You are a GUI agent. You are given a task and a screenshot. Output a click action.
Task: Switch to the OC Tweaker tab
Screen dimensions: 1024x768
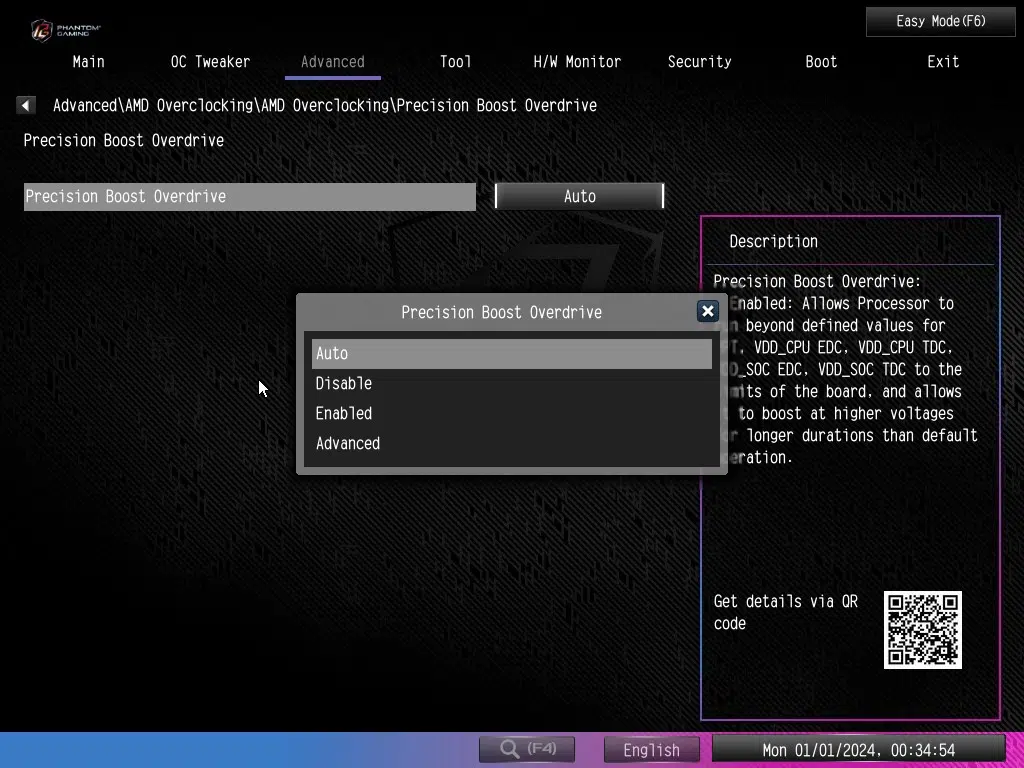(210, 62)
